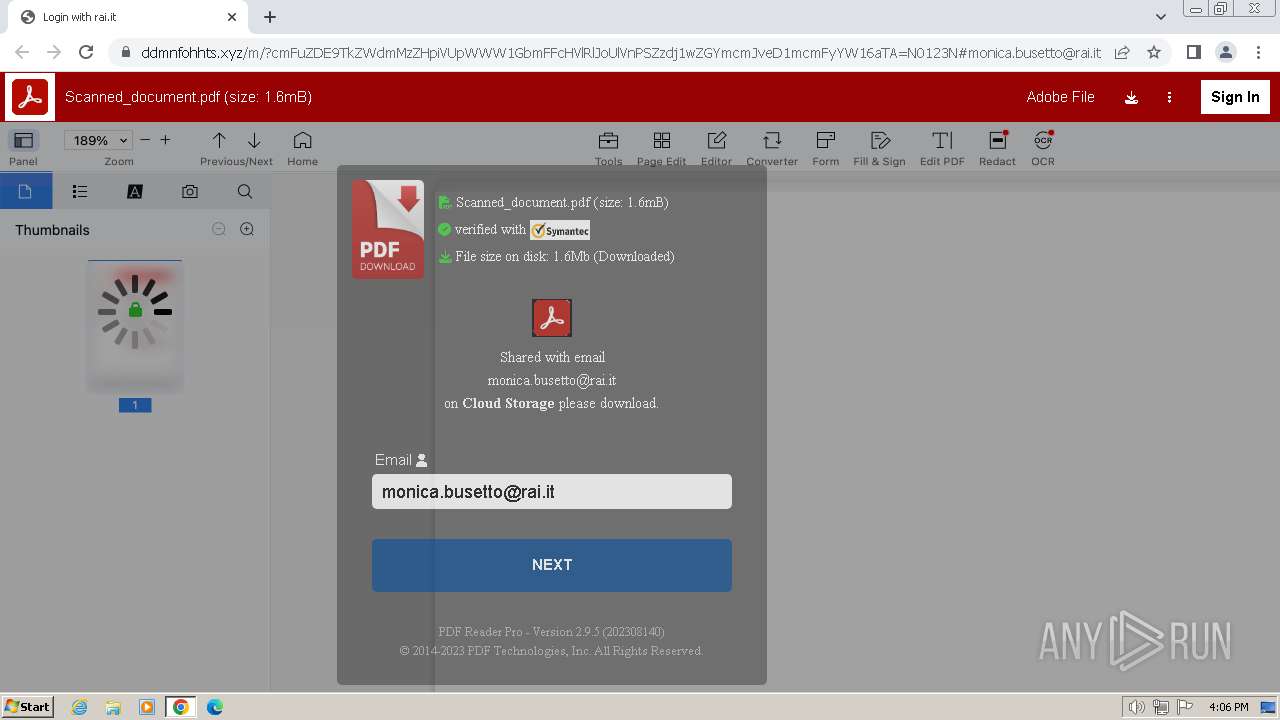
Task: Open the Chrome profile icon
Action: (1225, 52)
